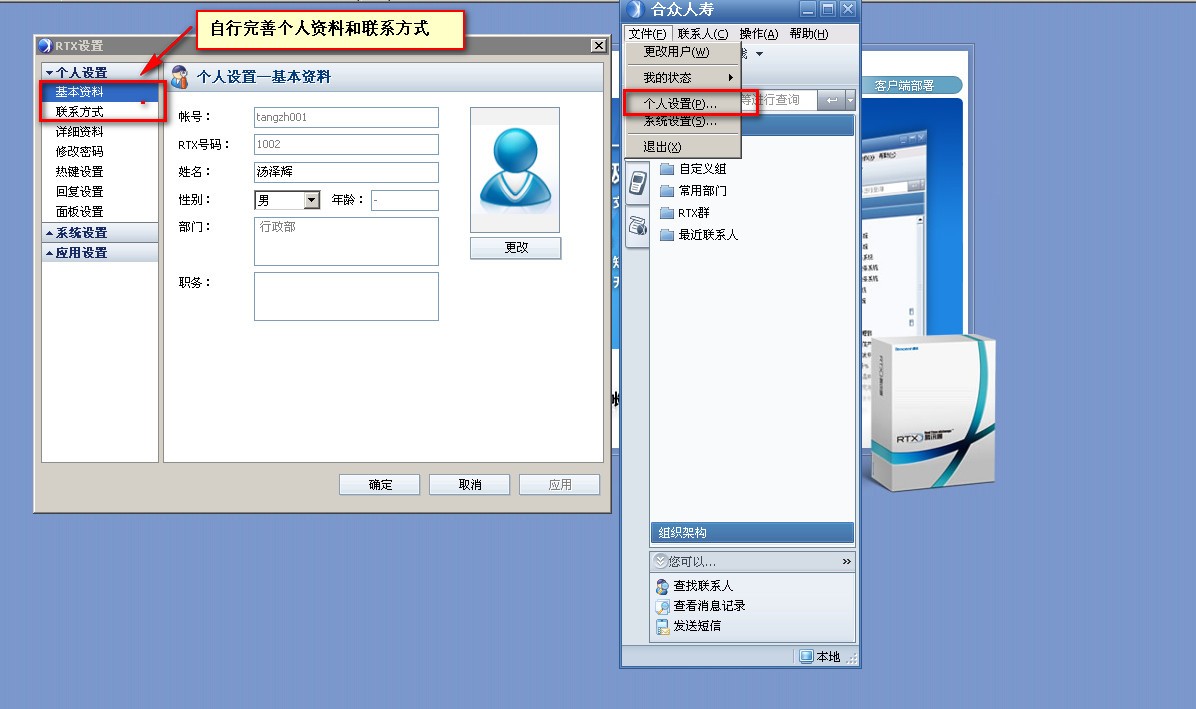
Task: Click the folder icon for RTX群
Action: pyautogui.click(x=667, y=212)
